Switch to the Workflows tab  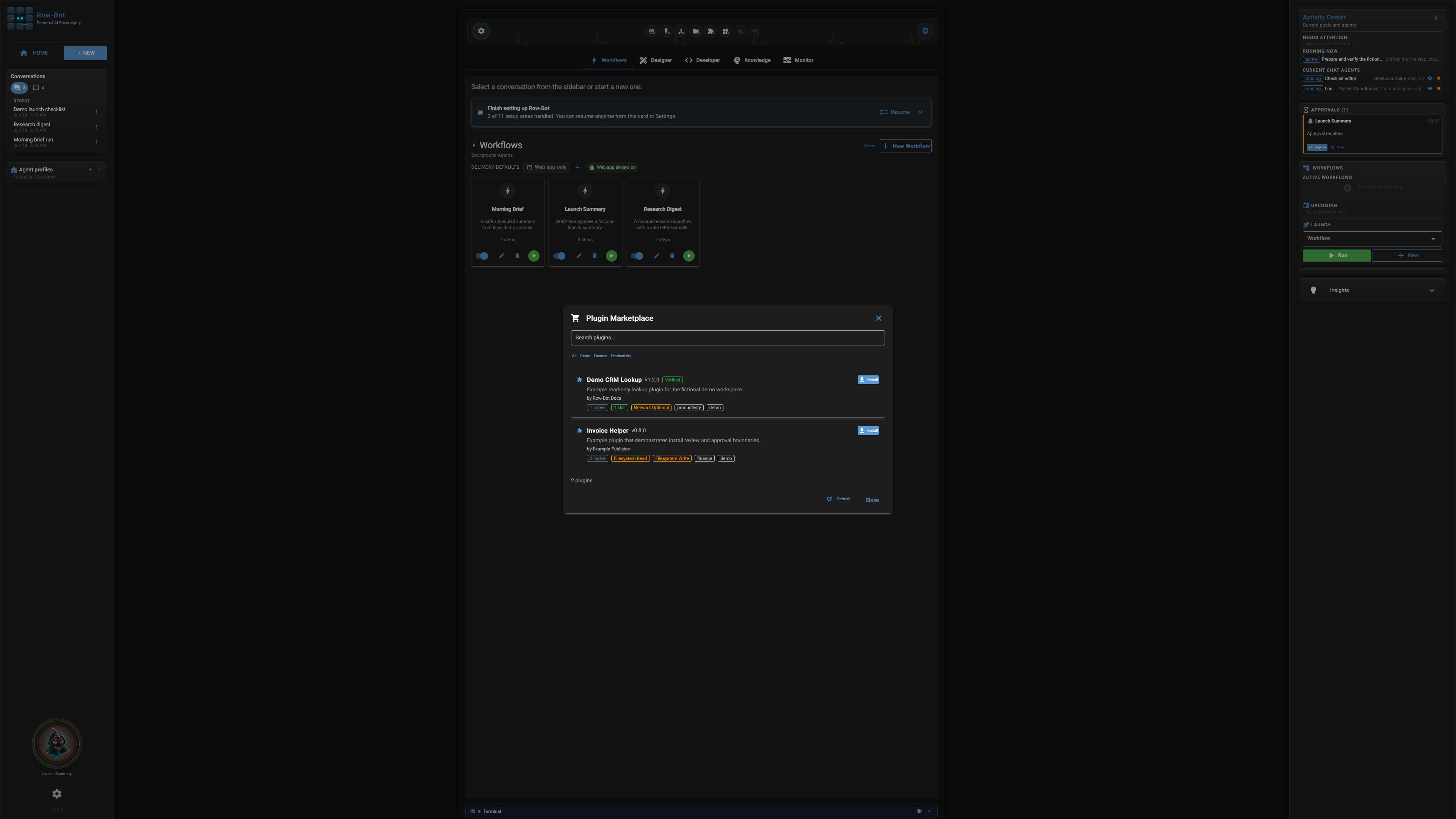click(608, 60)
